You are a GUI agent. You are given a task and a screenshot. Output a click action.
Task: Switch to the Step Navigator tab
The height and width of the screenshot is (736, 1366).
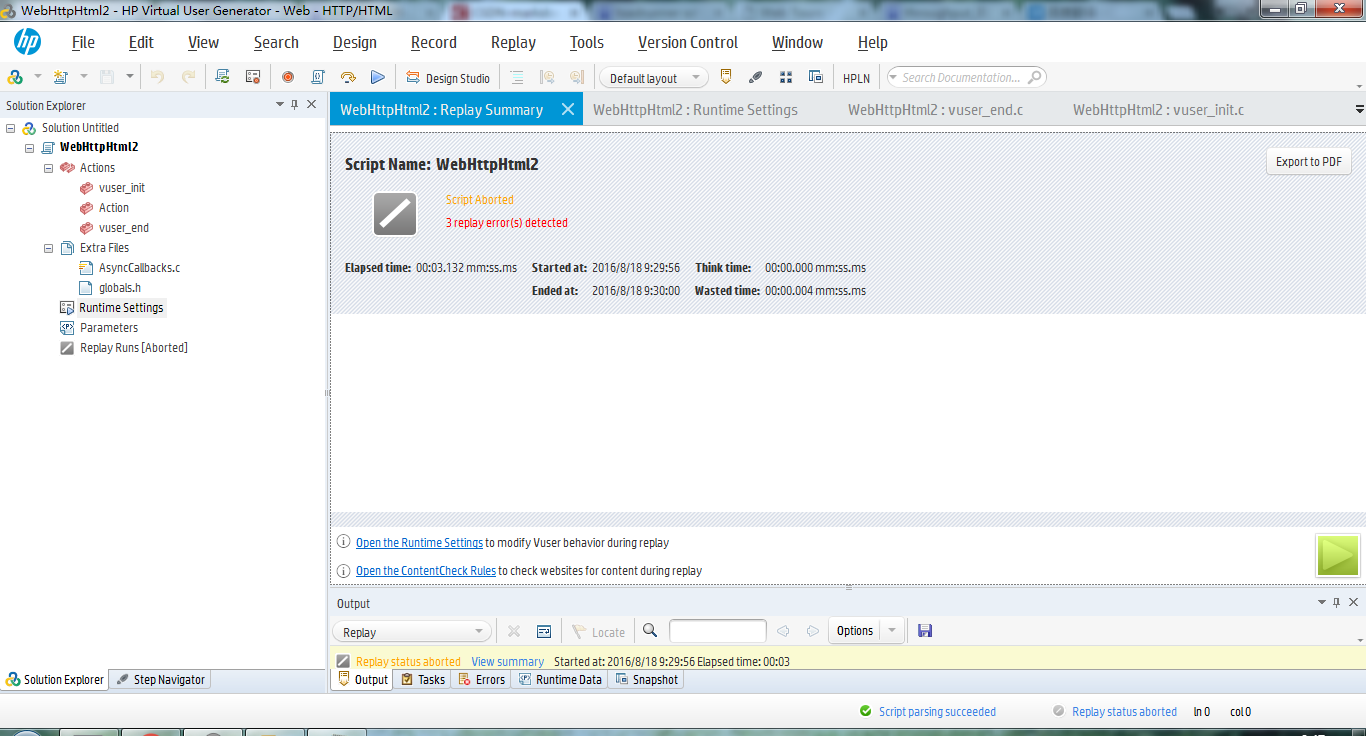[x=160, y=679]
